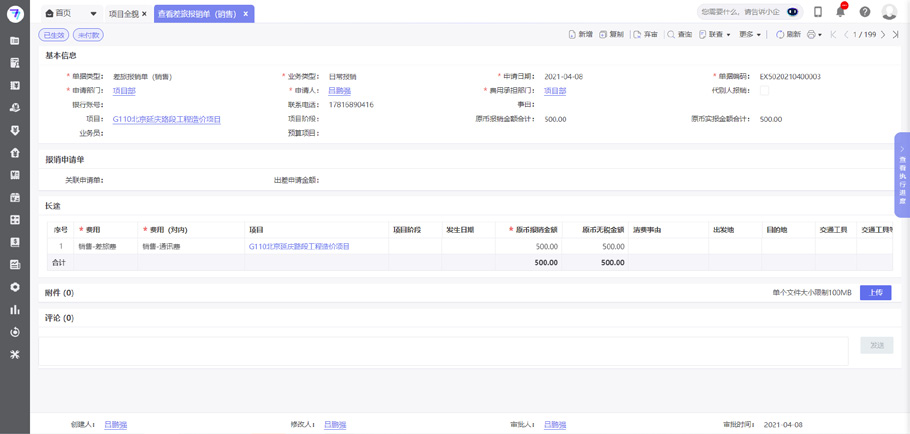Click the 查询 (search) toolbar button
The width and height of the screenshot is (910, 434).
679,35
